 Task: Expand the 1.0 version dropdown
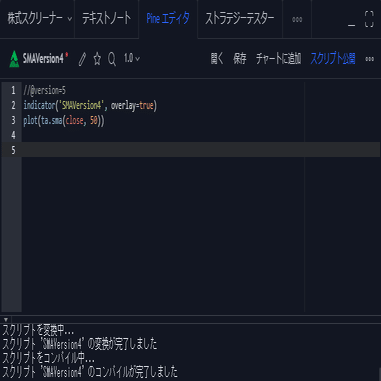coord(132,59)
